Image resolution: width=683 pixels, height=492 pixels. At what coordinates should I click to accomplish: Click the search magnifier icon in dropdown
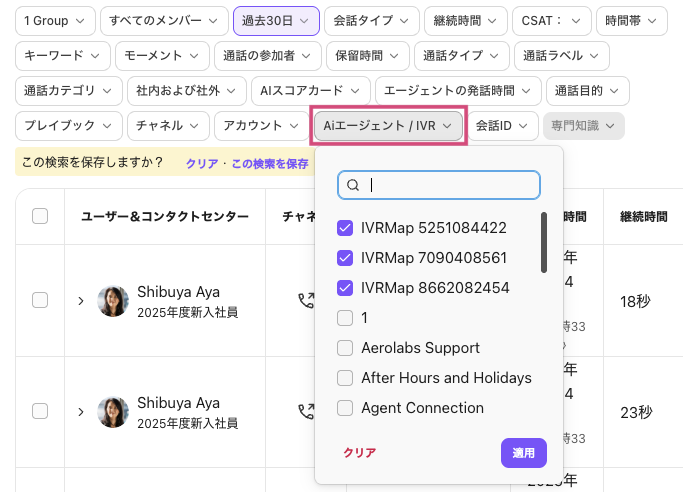(353, 185)
